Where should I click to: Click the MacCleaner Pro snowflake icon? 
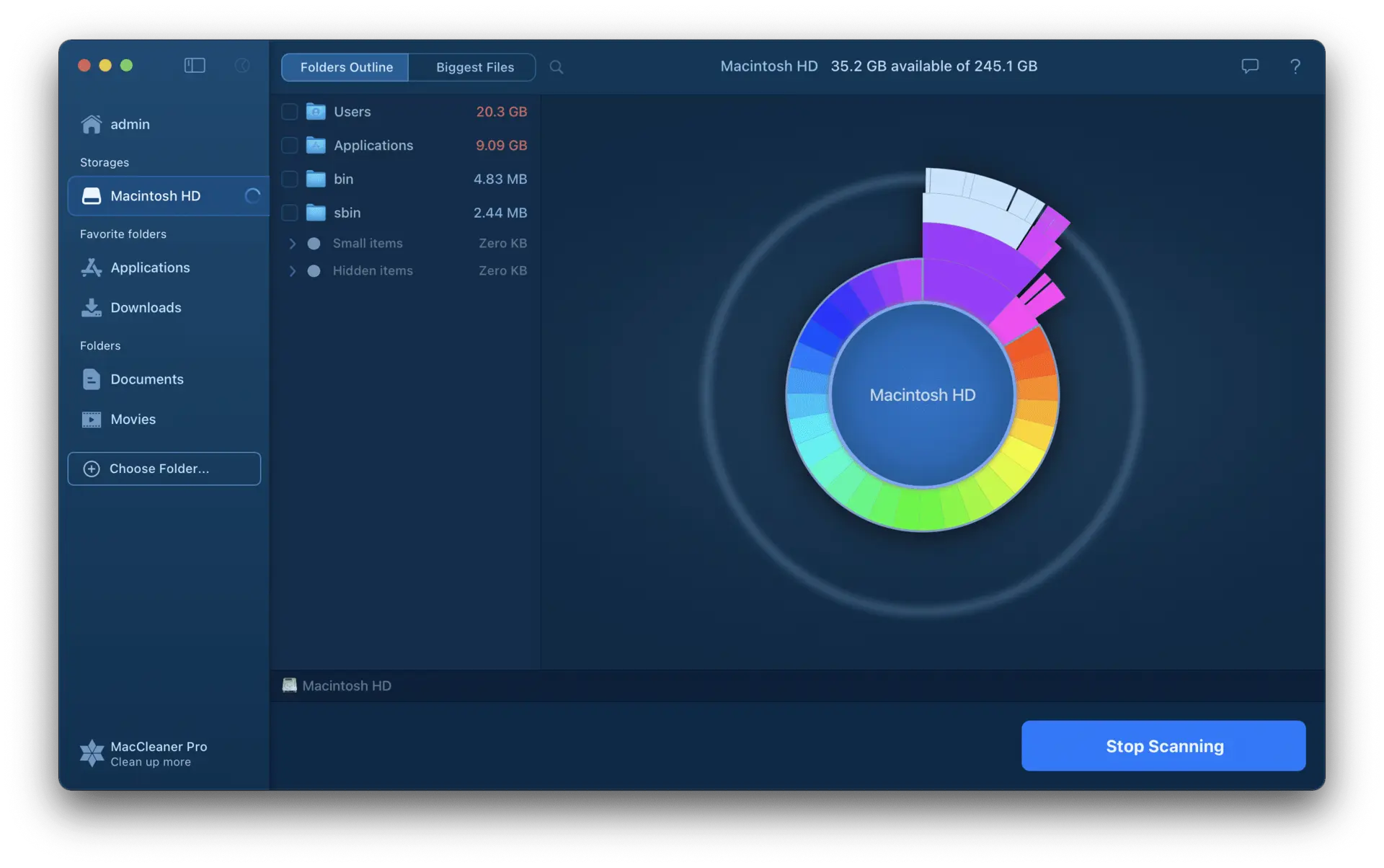[92, 753]
